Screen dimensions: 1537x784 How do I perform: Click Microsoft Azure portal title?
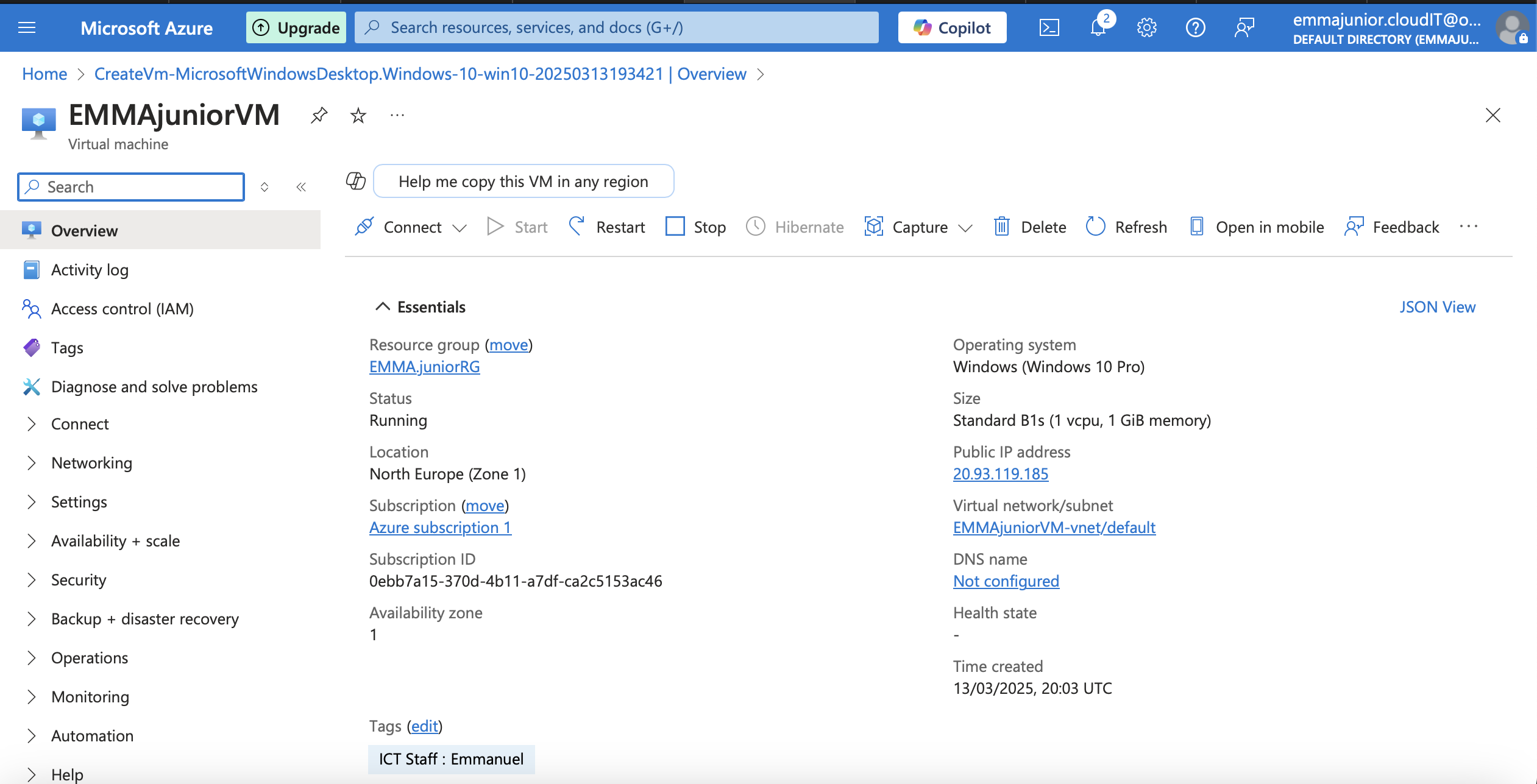point(147,28)
